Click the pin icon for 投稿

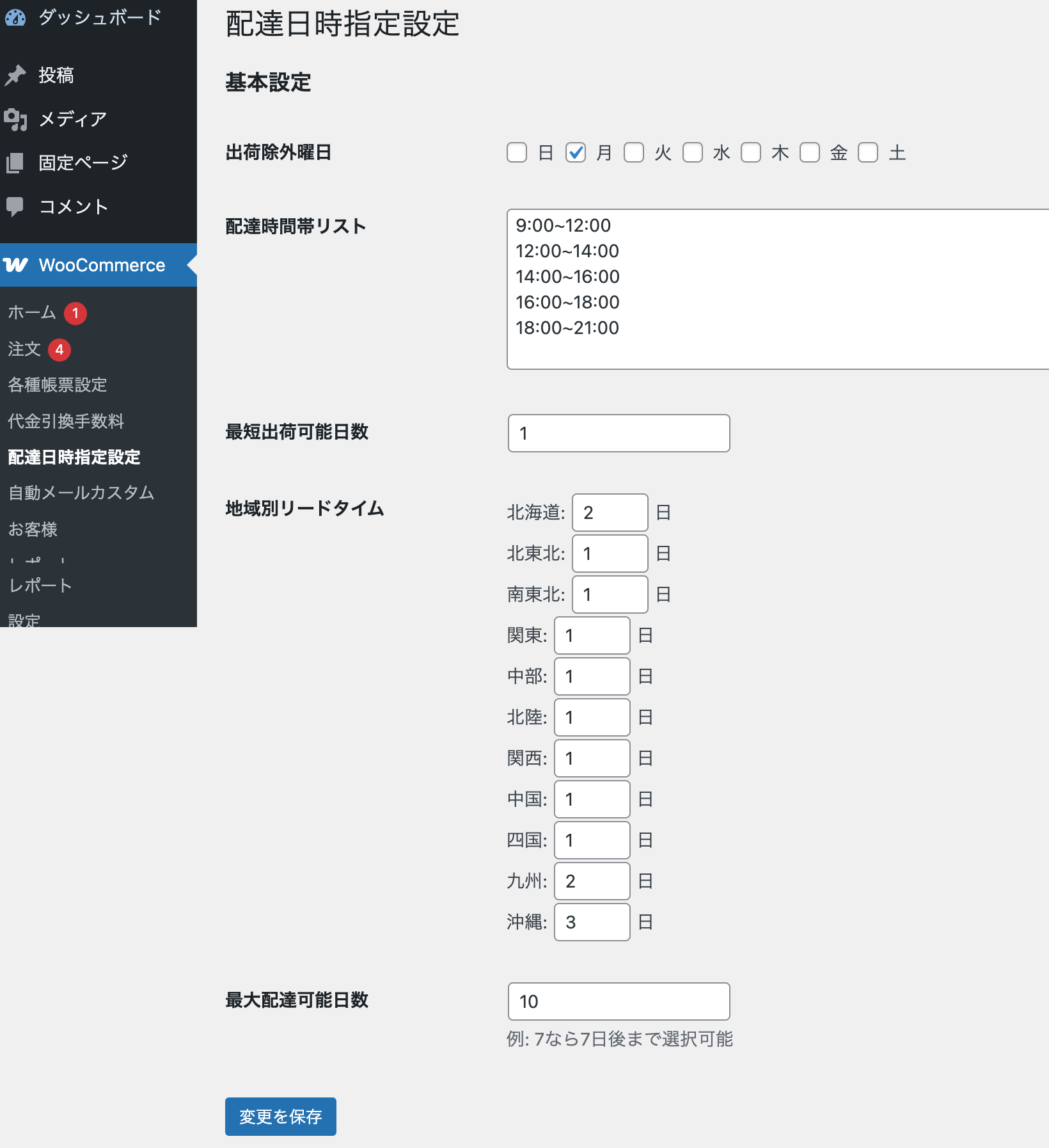[15, 75]
